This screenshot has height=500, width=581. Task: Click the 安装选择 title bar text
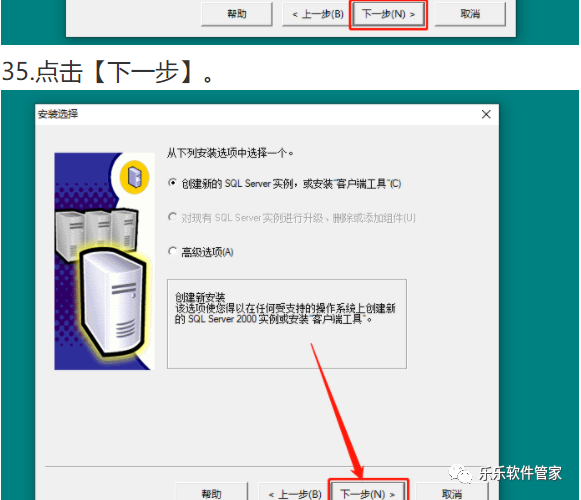[x=58, y=114]
